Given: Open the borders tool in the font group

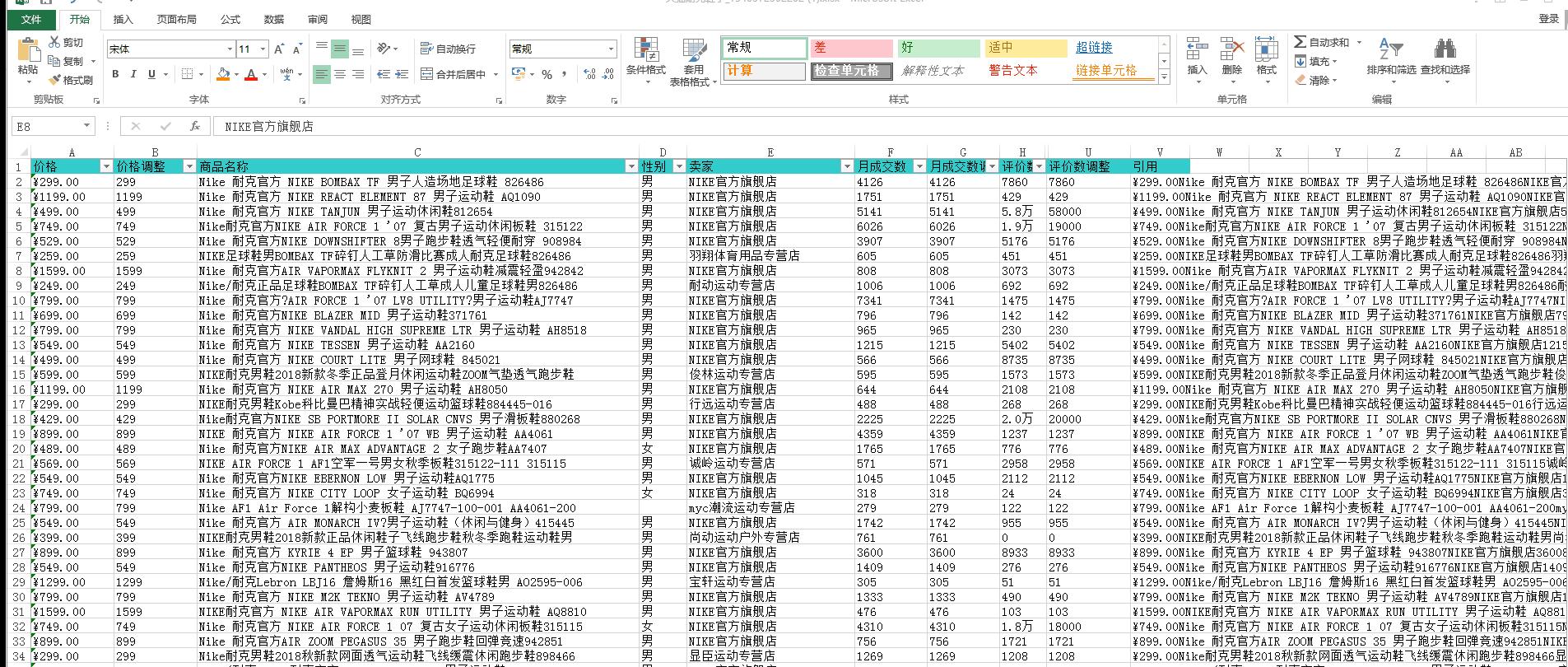Looking at the screenshot, I should 188,74.
